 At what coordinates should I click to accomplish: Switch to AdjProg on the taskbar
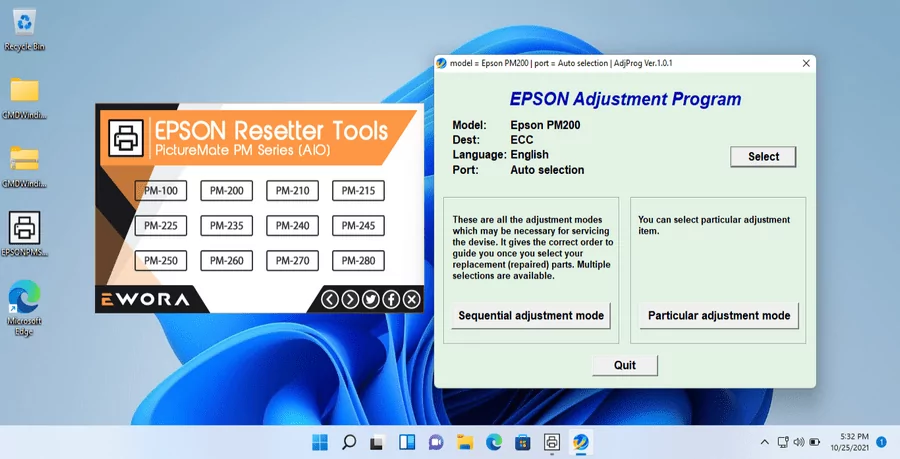click(x=581, y=442)
